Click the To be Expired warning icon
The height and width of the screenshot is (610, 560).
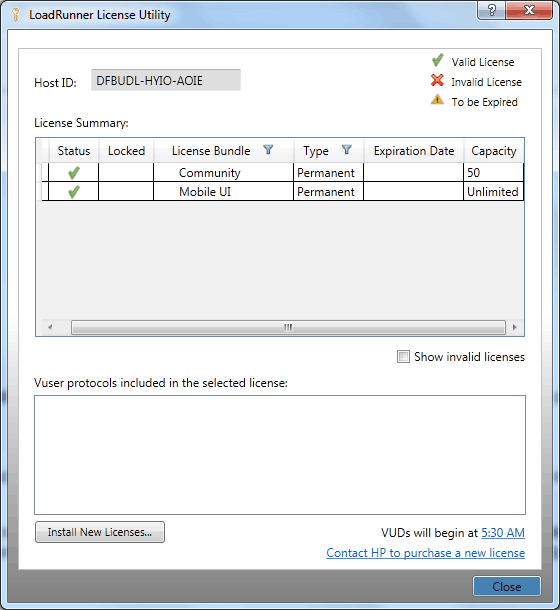437,100
